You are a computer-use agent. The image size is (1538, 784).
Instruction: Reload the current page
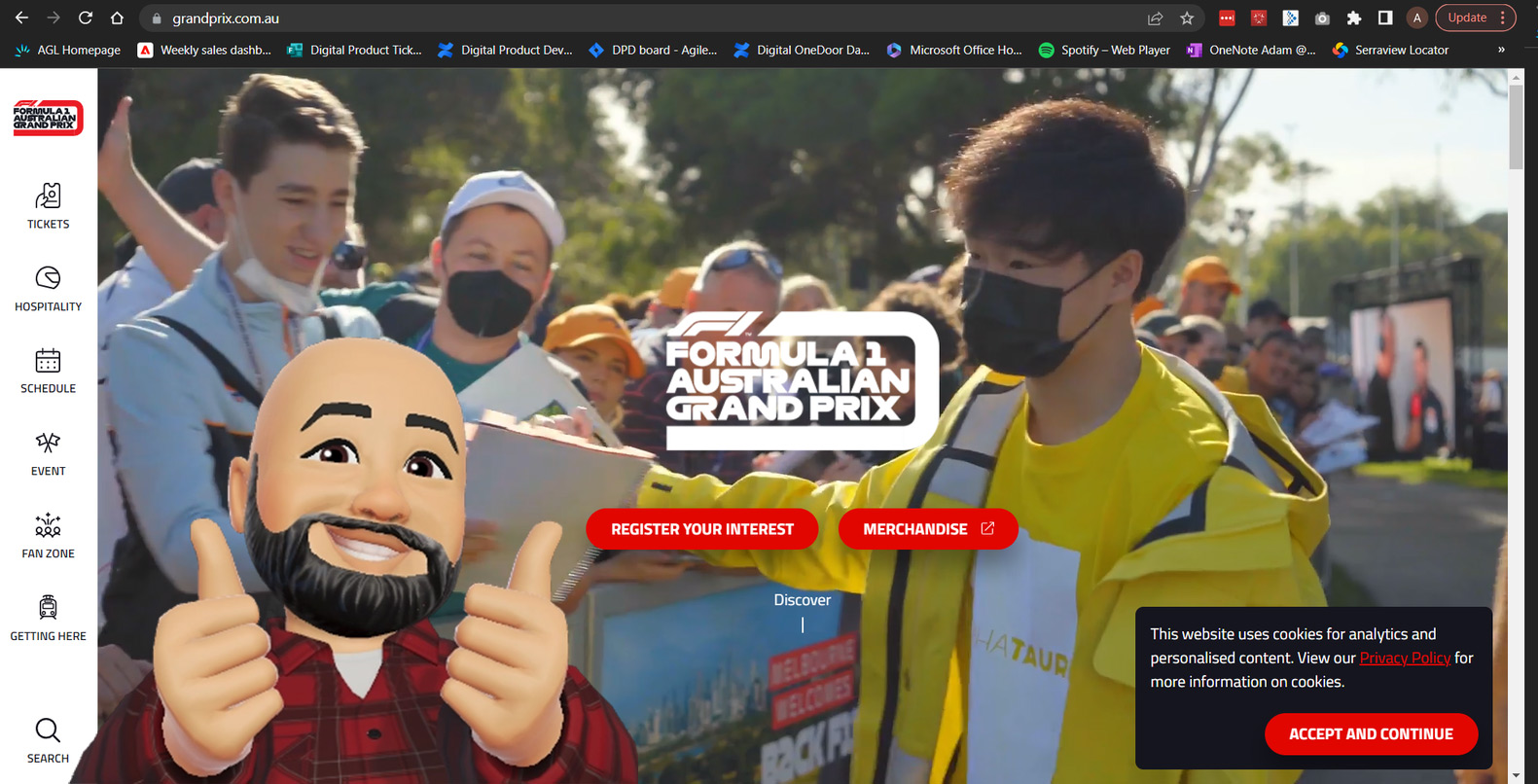(x=86, y=18)
